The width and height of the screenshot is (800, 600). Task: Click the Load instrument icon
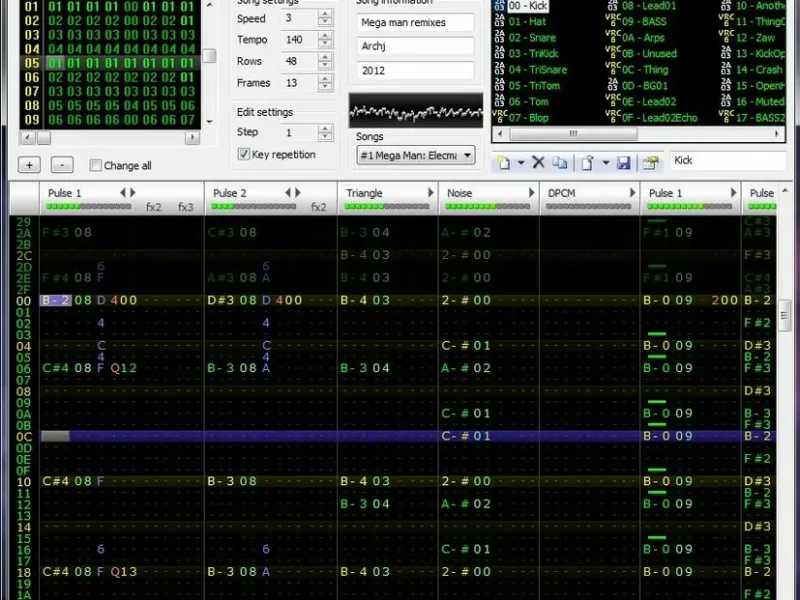point(588,162)
